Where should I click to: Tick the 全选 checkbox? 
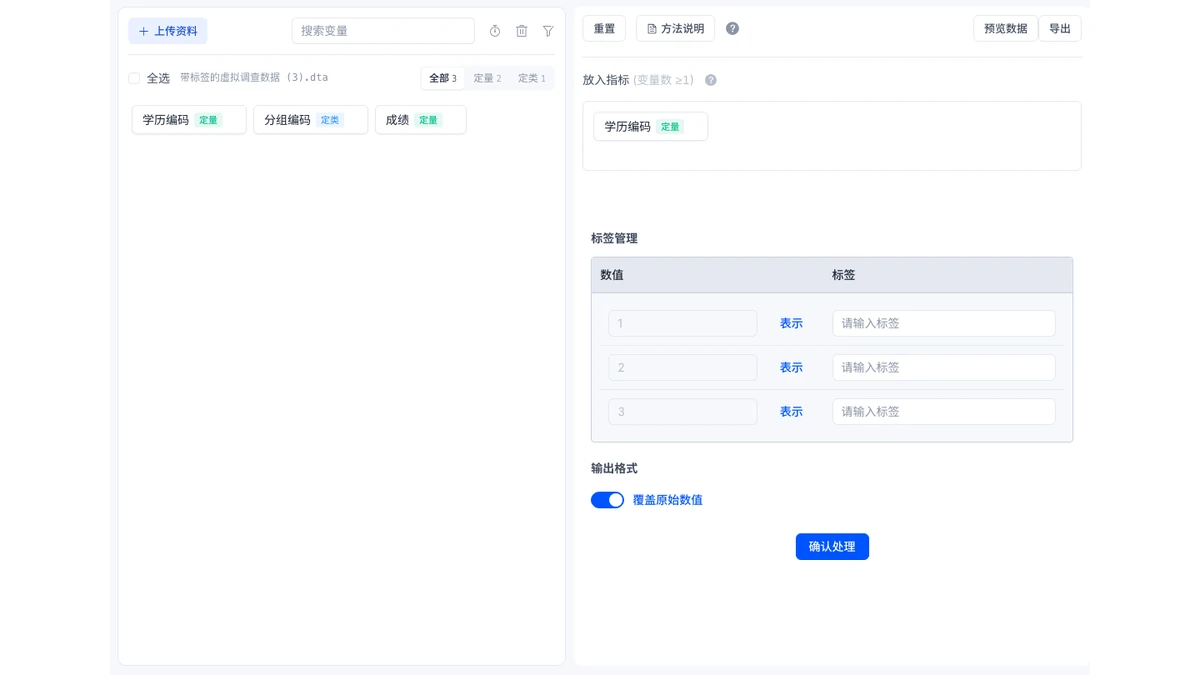pyautogui.click(x=134, y=78)
